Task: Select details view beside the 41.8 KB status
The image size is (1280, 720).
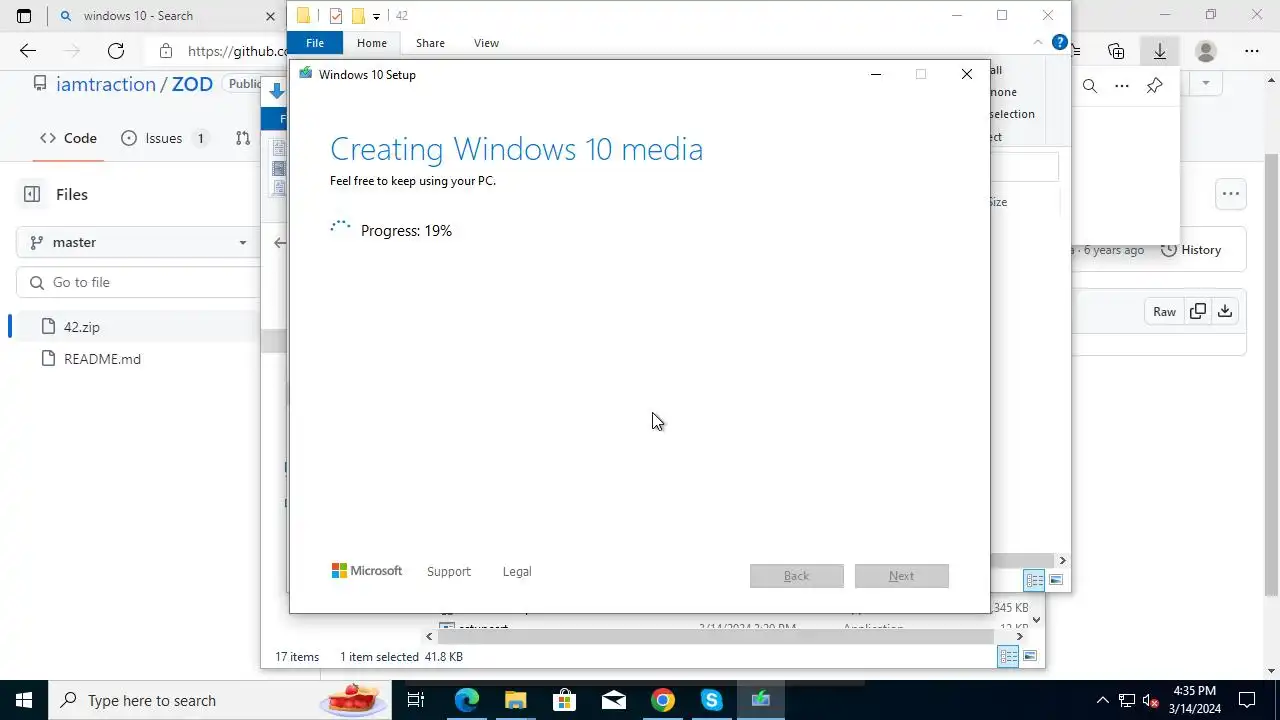Action: [x=1008, y=656]
